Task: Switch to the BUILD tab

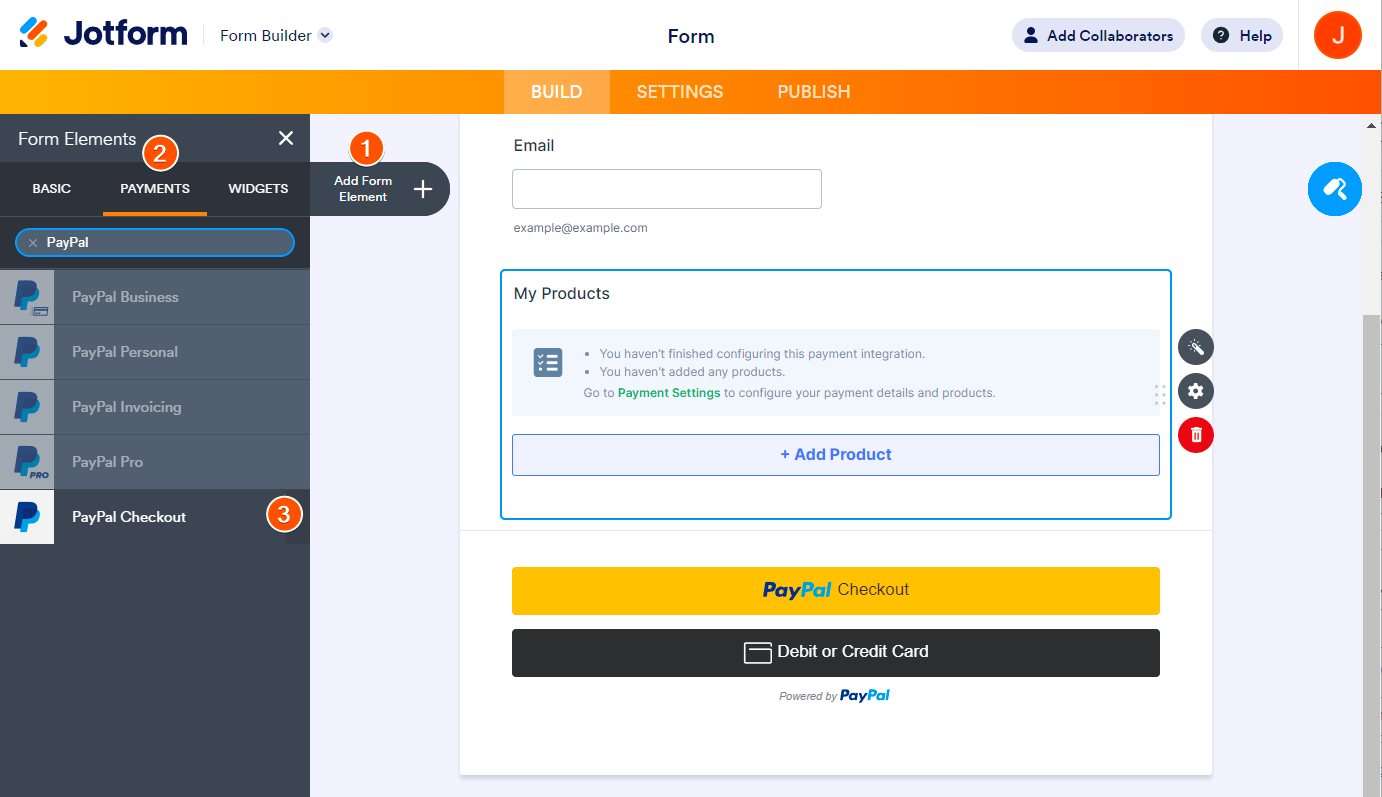Action: click(556, 92)
